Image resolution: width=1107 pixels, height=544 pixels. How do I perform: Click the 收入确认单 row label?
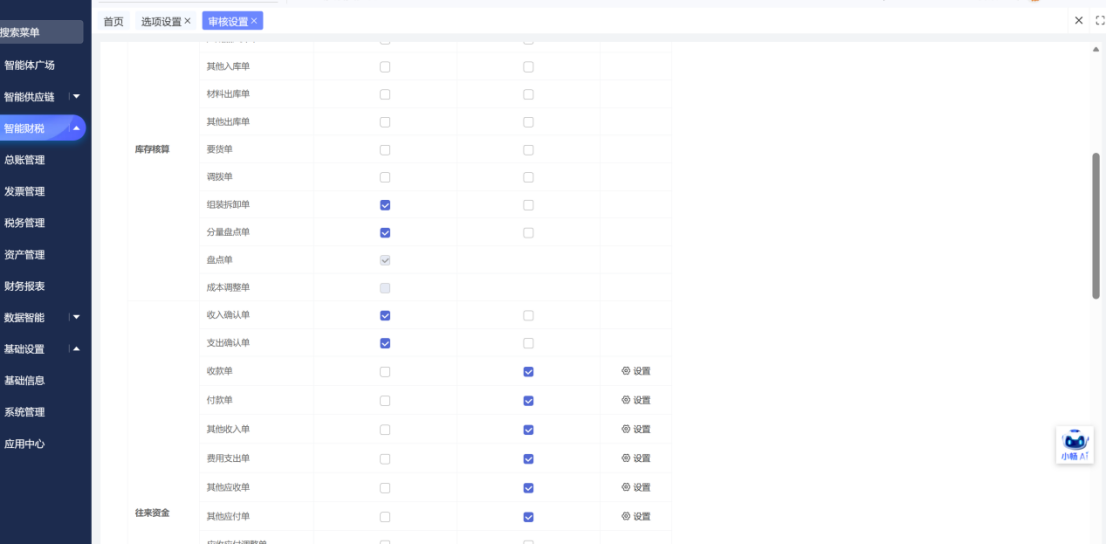pyautogui.click(x=228, y=315)
